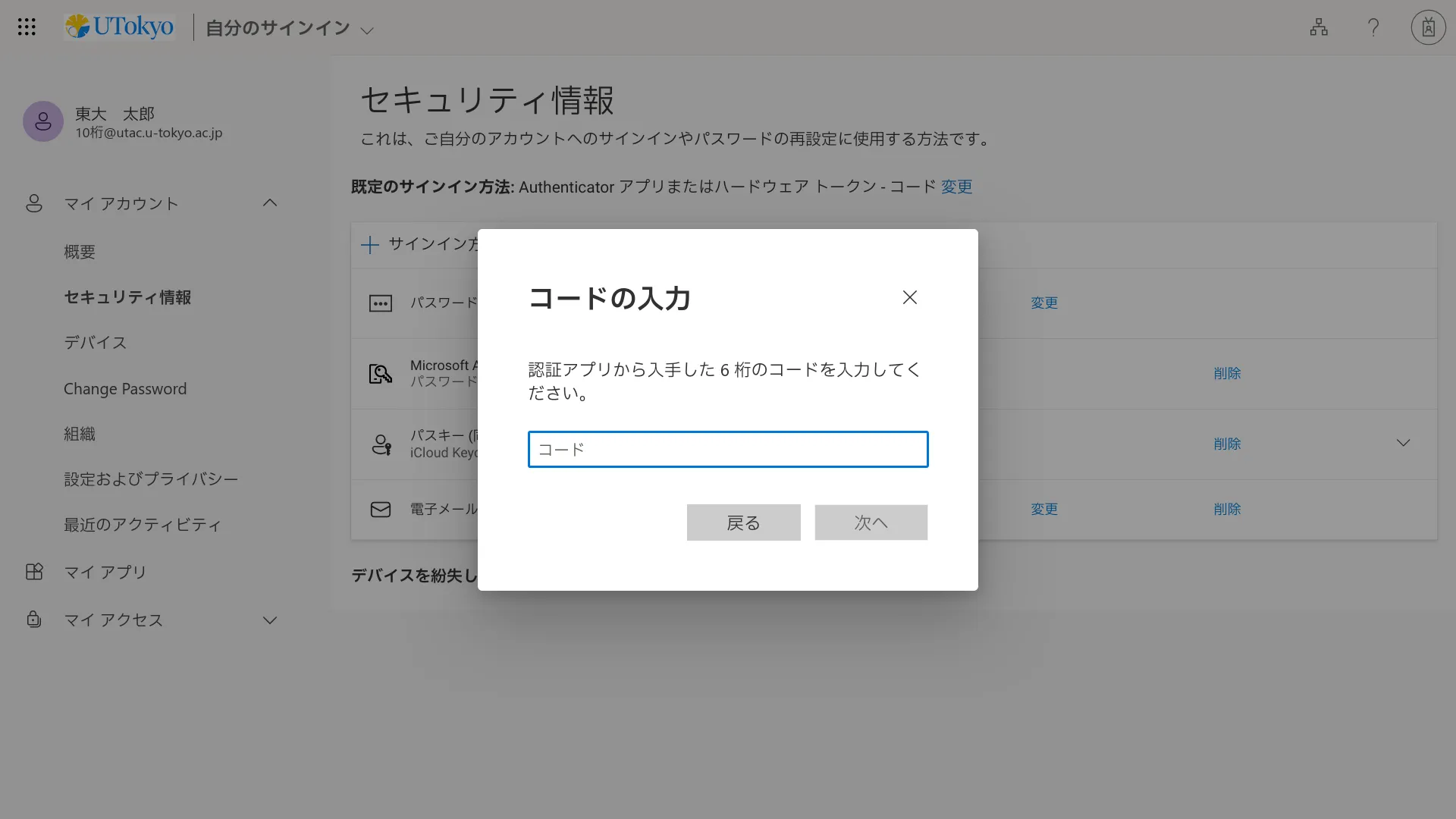Click the Microsoft Authenticator row icon
The image size is (1456, 819).
tap(381, 374)
